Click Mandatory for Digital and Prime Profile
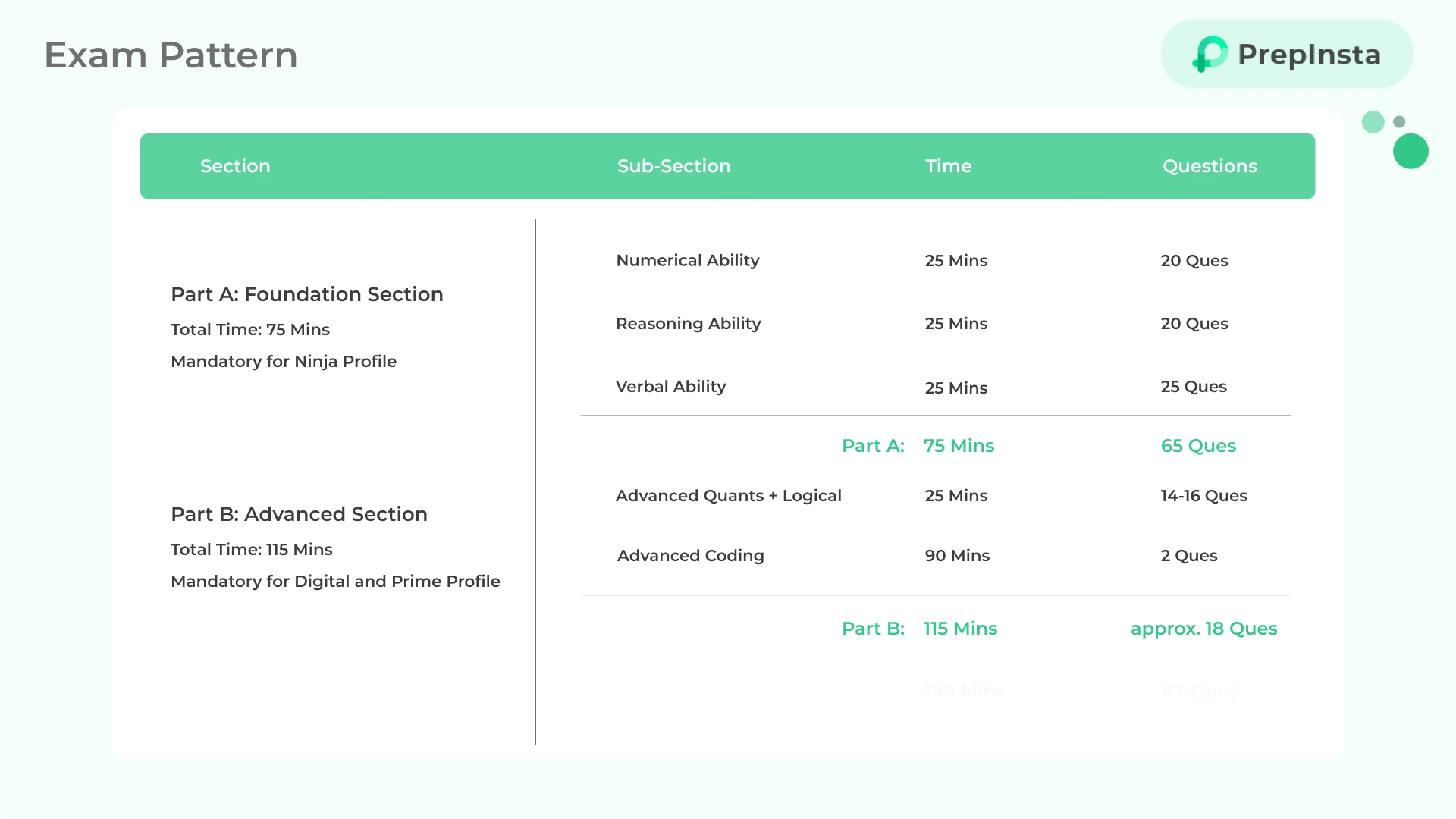Screen dimensions: 1456x819 (335, 582)
